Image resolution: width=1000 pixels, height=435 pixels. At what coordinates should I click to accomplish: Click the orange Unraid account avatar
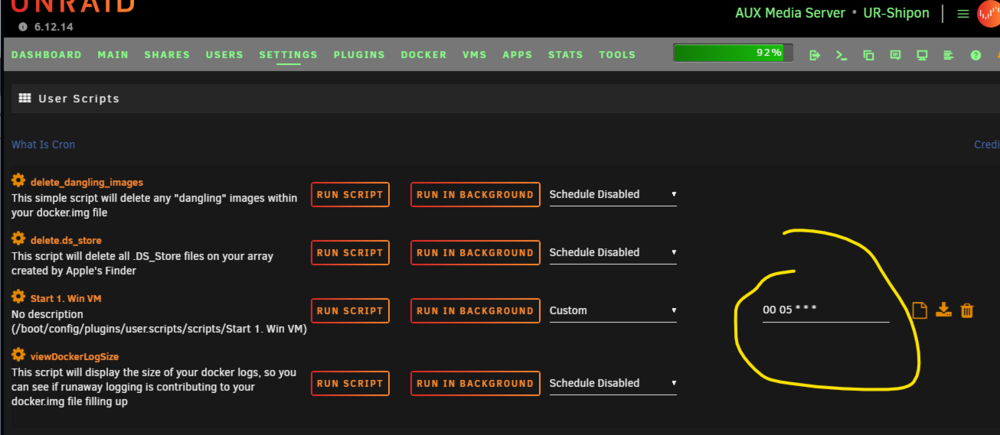click(989, 14)
